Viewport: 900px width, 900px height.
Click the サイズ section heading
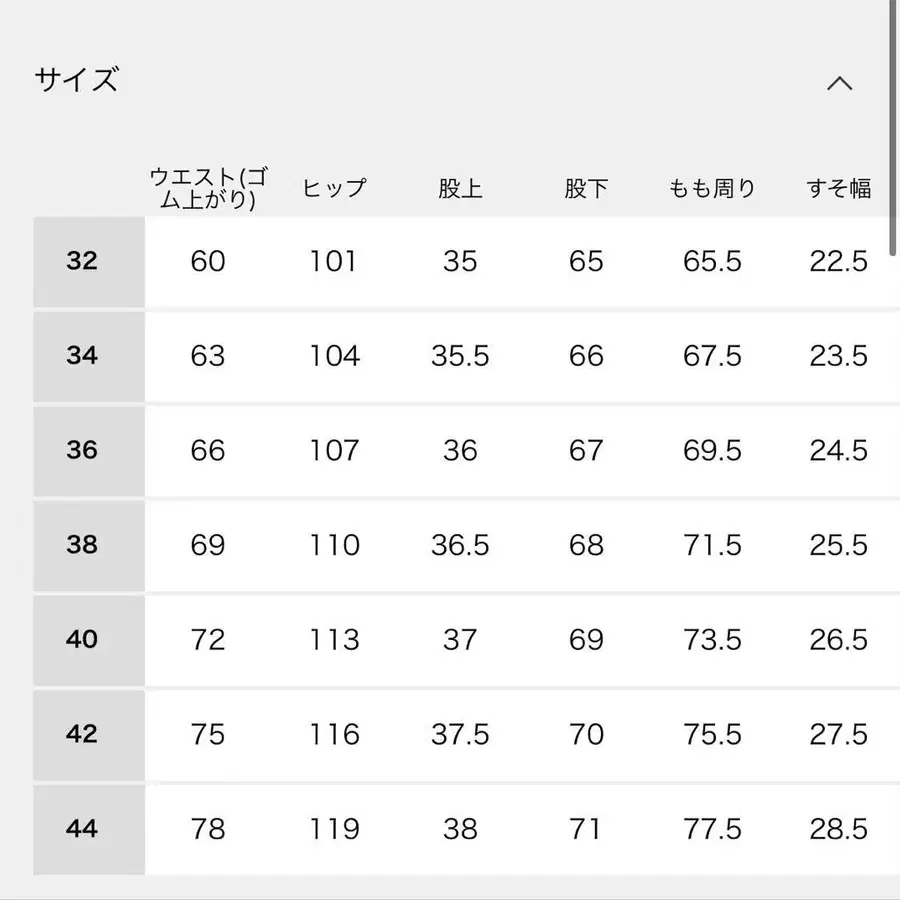tap(77, 80)
